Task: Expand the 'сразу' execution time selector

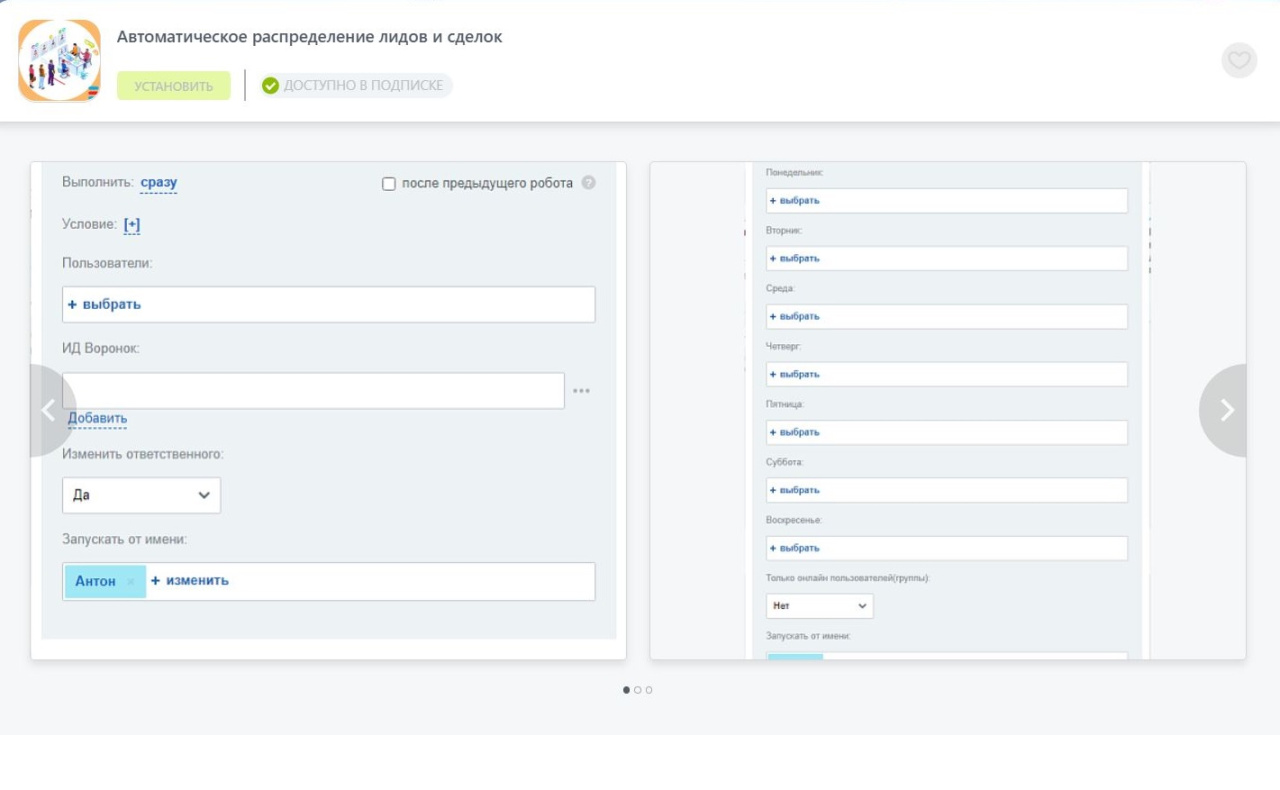Action: tap(159, 183)
